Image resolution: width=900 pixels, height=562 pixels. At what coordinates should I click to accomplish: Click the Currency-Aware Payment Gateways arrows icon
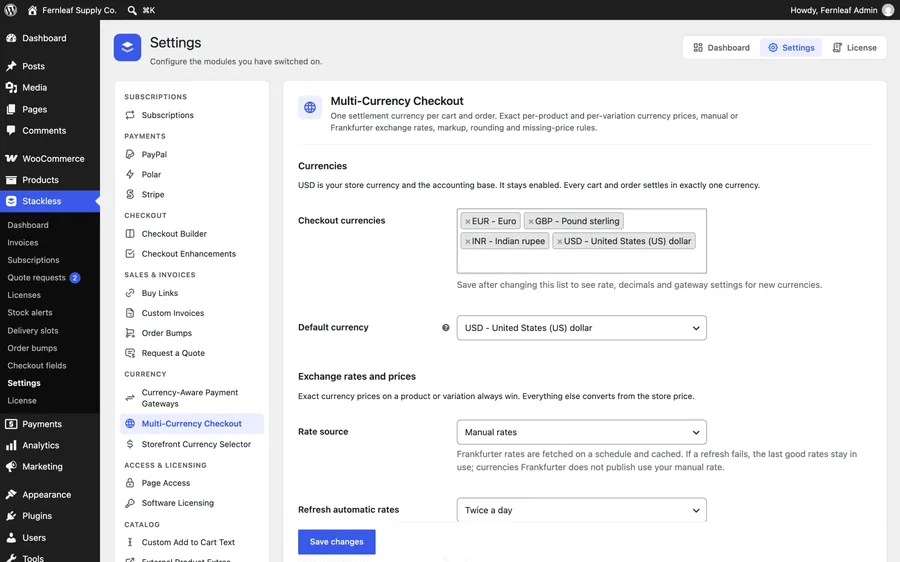130,398
